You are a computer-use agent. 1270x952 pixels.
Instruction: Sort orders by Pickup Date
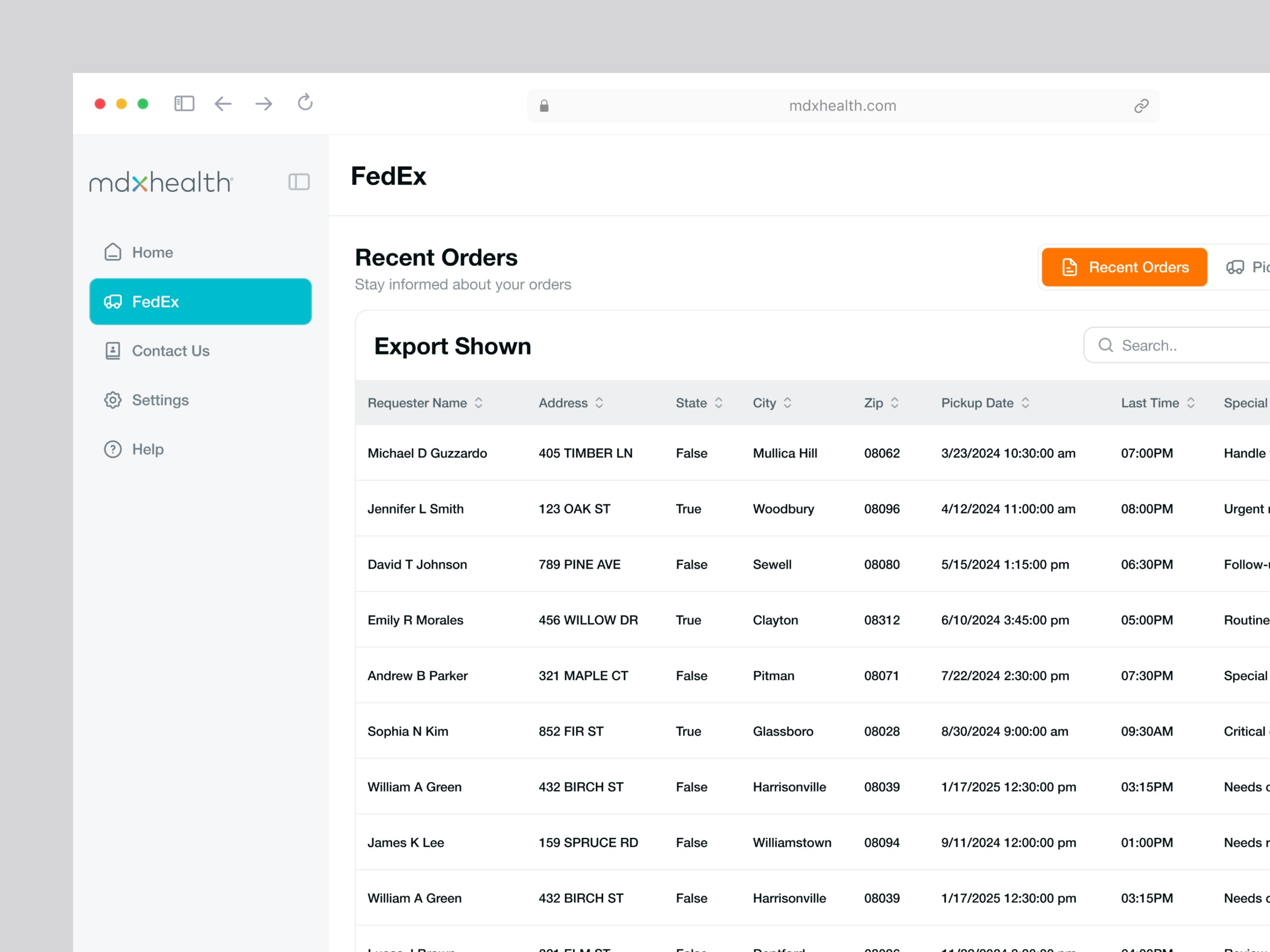pyautogui.click(x=1026, y=403)
